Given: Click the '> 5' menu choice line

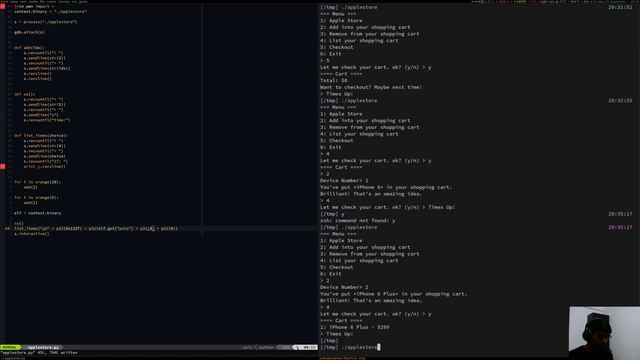Looking at the screenshot, I should coord(325,60).
